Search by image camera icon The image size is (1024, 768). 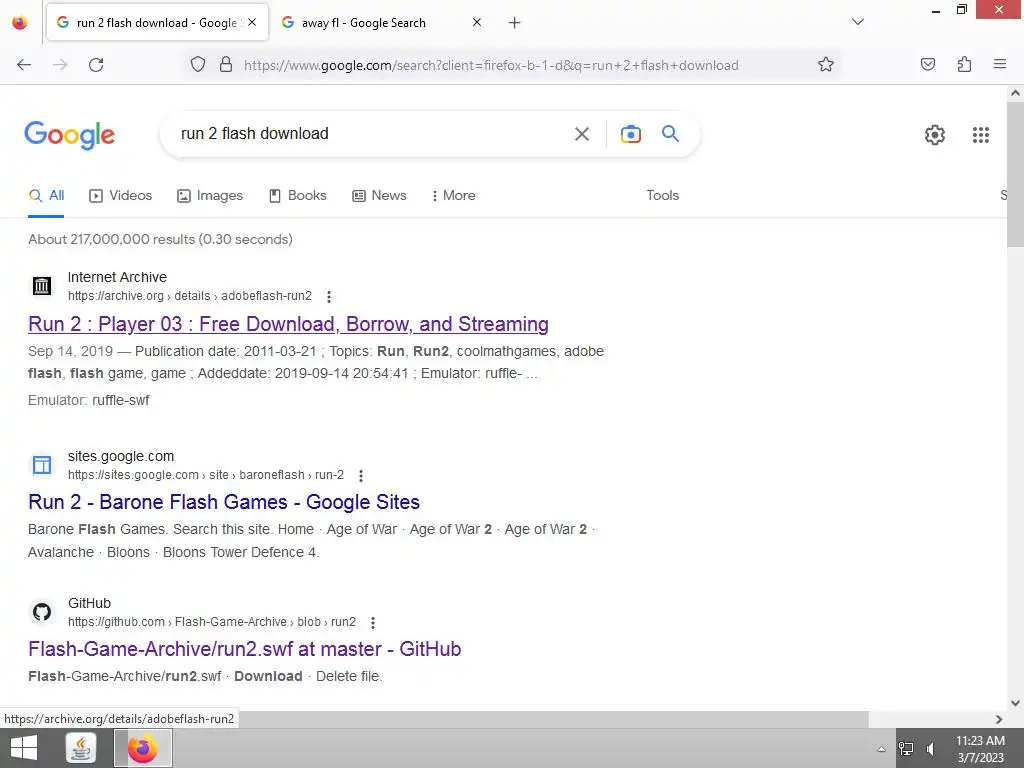(x=630, y=134)
